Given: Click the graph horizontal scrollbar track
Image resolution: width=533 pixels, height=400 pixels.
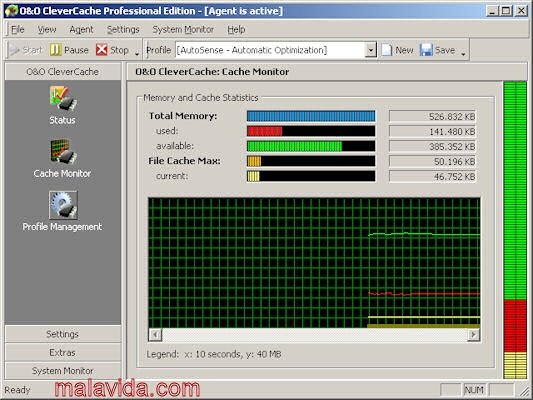Looking at the screenshot, I should coord(314,335).
